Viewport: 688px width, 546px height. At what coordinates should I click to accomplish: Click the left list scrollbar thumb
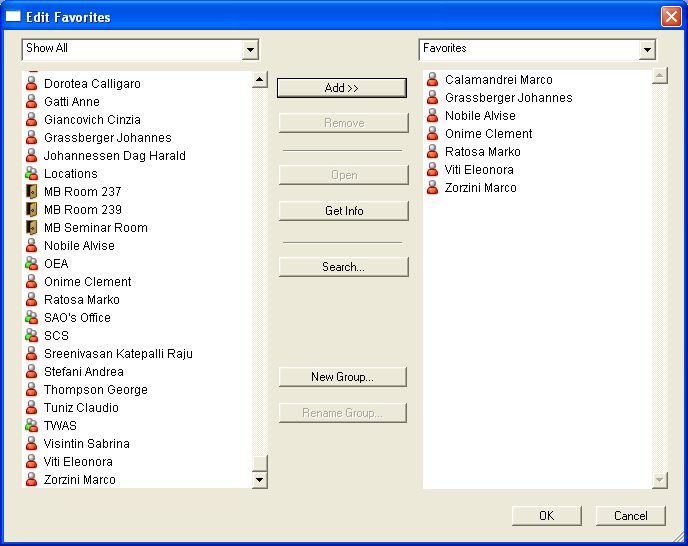coord(259,463)
